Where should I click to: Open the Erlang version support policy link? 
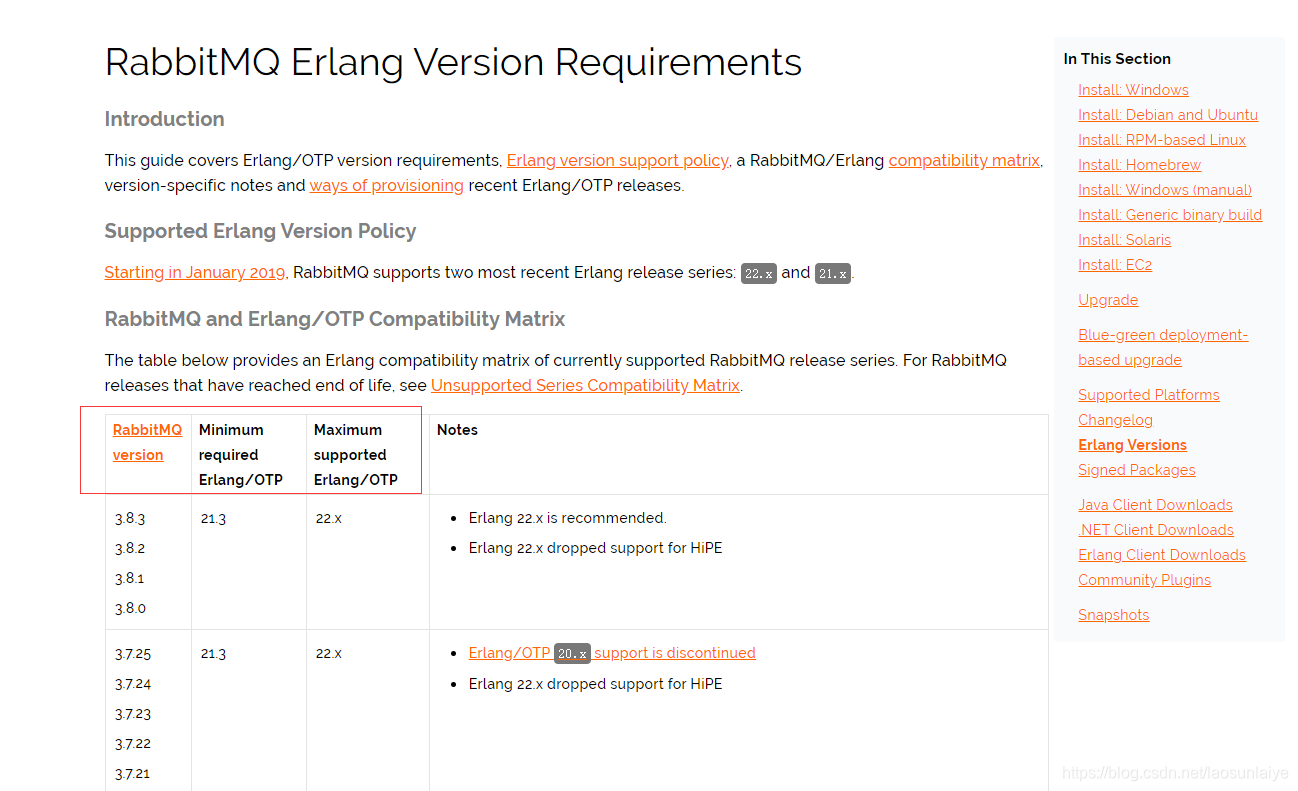pyautogui.click(x=618, y=160)
